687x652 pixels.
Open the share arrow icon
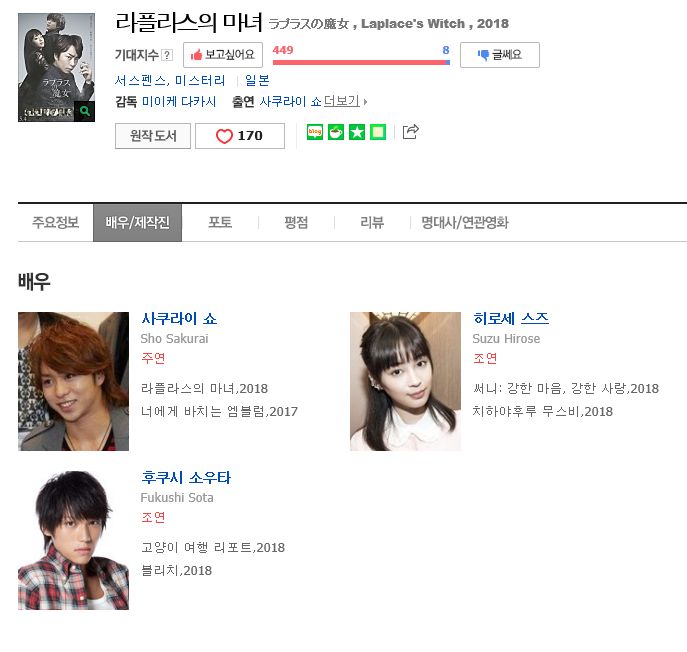411,131
